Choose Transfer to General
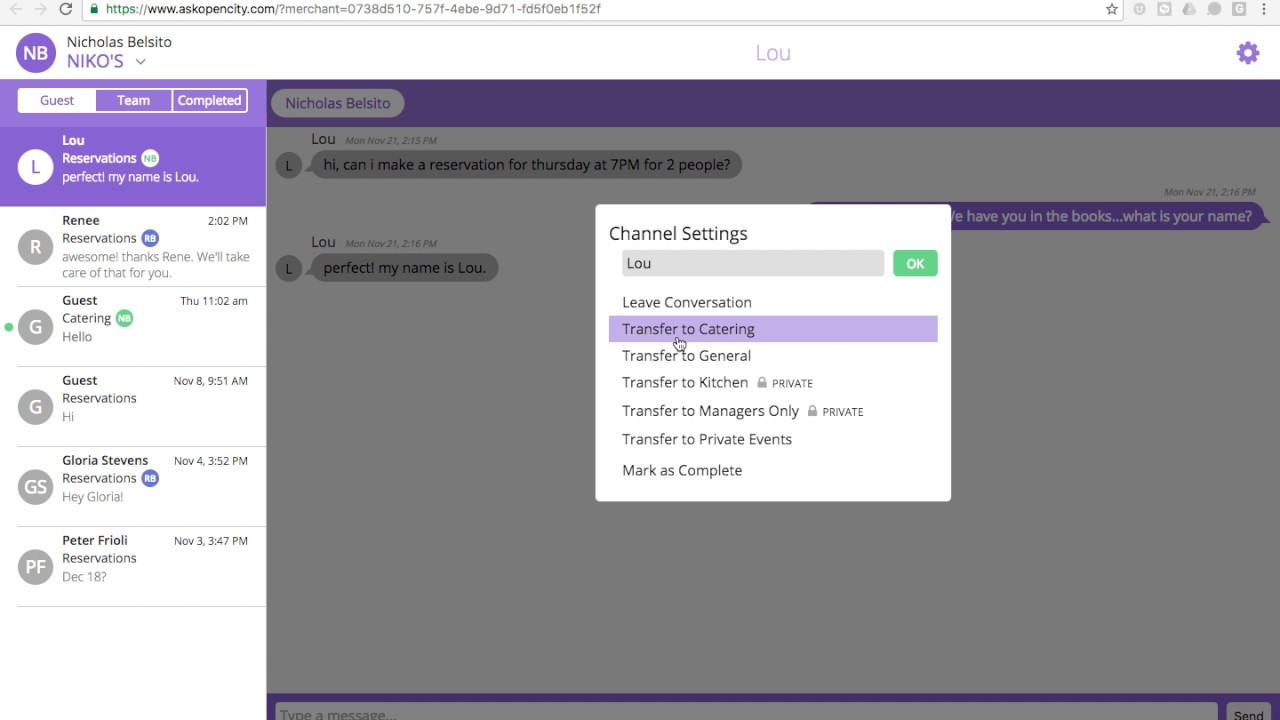Screen dimensions: 1280x720 tap(686, 355)
